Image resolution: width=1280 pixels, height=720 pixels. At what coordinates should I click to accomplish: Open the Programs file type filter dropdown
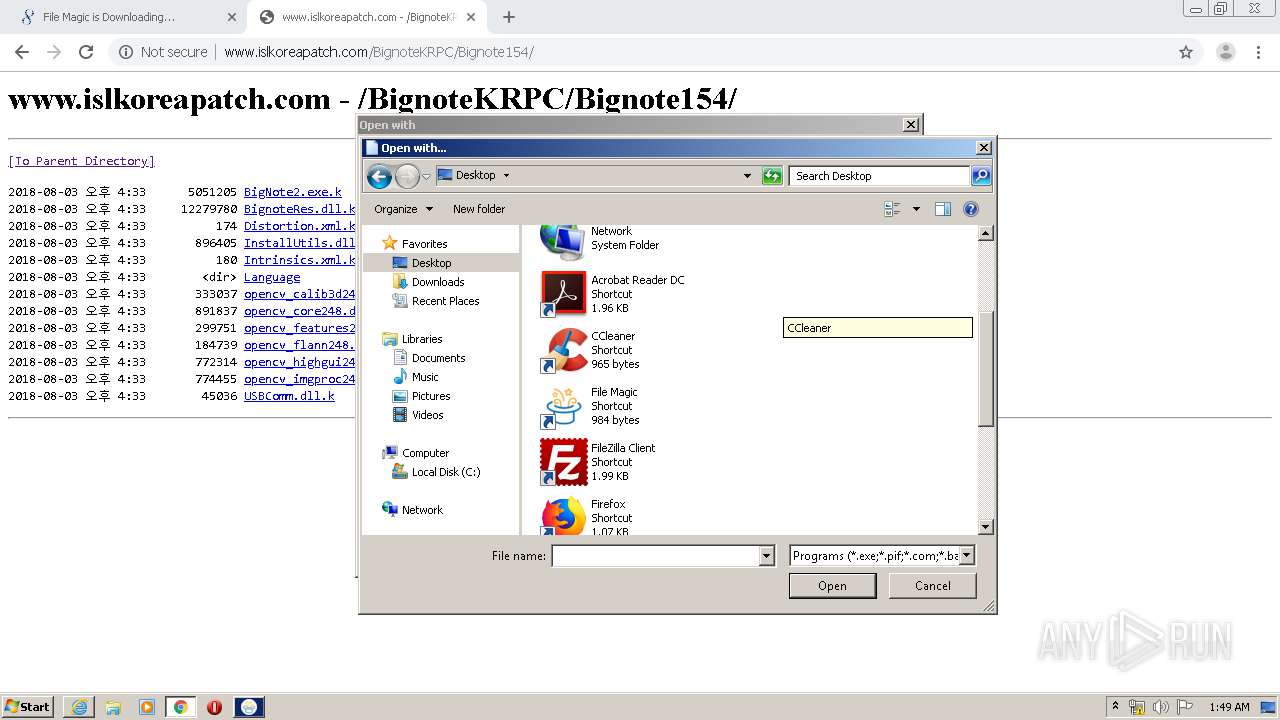pos(967,556)
